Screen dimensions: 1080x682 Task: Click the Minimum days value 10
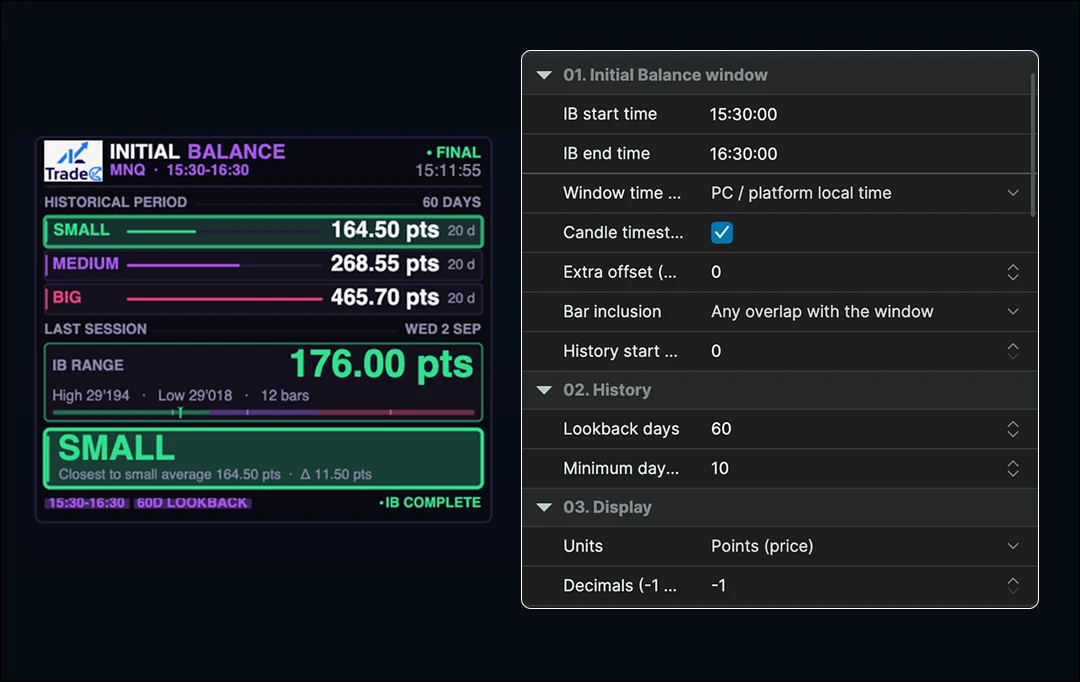pos(720,468)
